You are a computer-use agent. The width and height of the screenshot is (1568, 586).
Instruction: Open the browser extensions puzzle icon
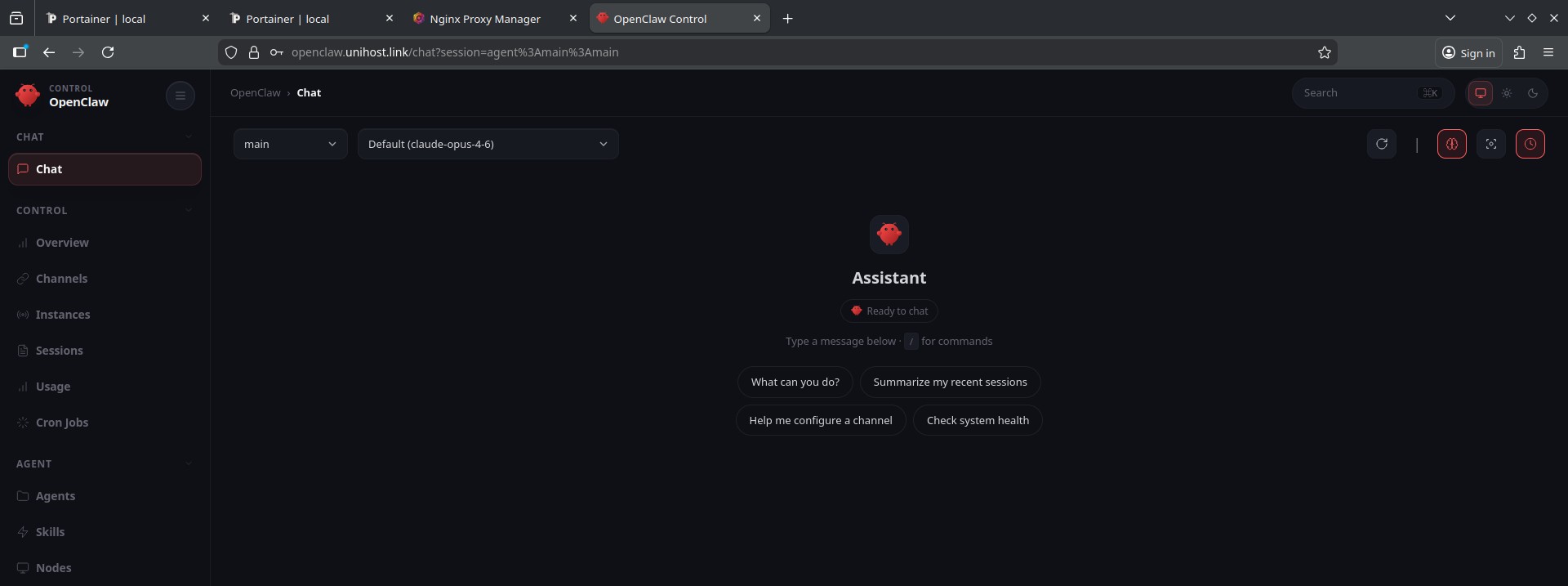[1519, 52]
